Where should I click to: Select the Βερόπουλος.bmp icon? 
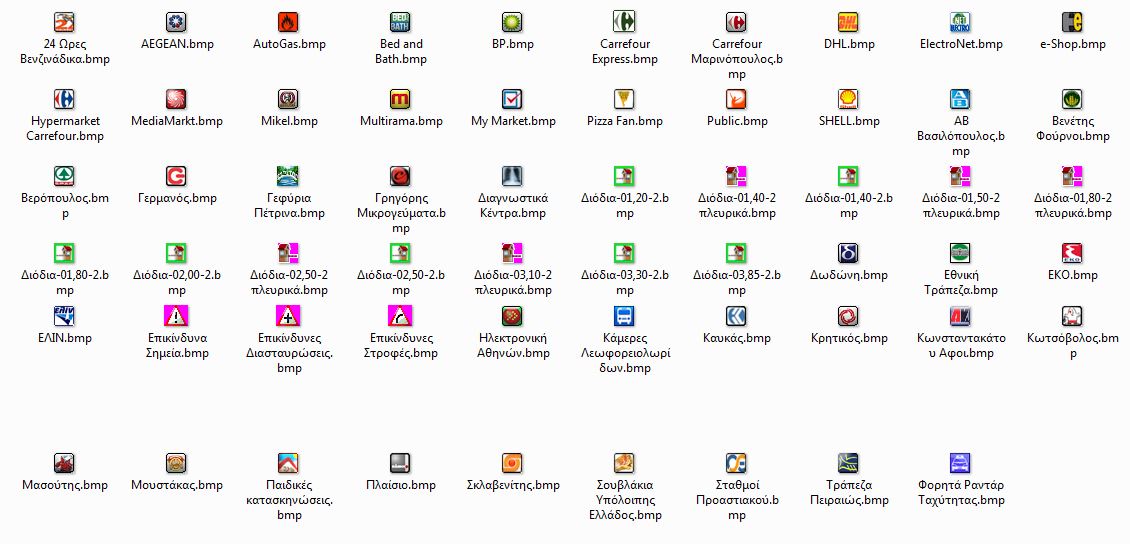coord(65,177)
